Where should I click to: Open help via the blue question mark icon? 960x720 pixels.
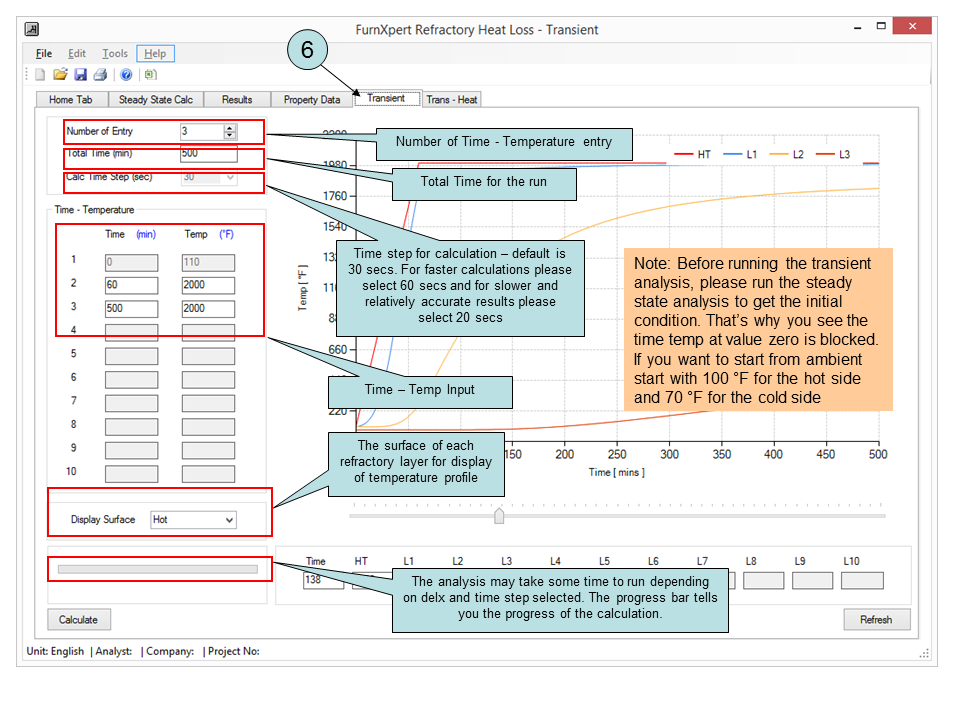[126, 75]
